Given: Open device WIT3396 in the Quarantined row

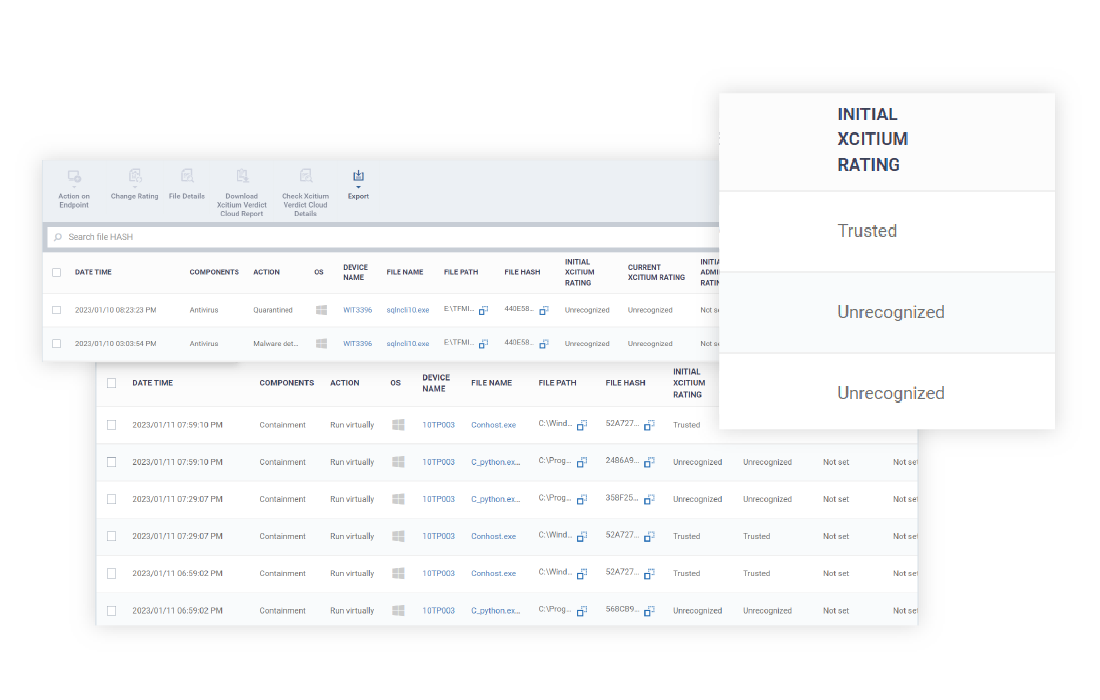Looking at the screenshot, I should [358, 310].
